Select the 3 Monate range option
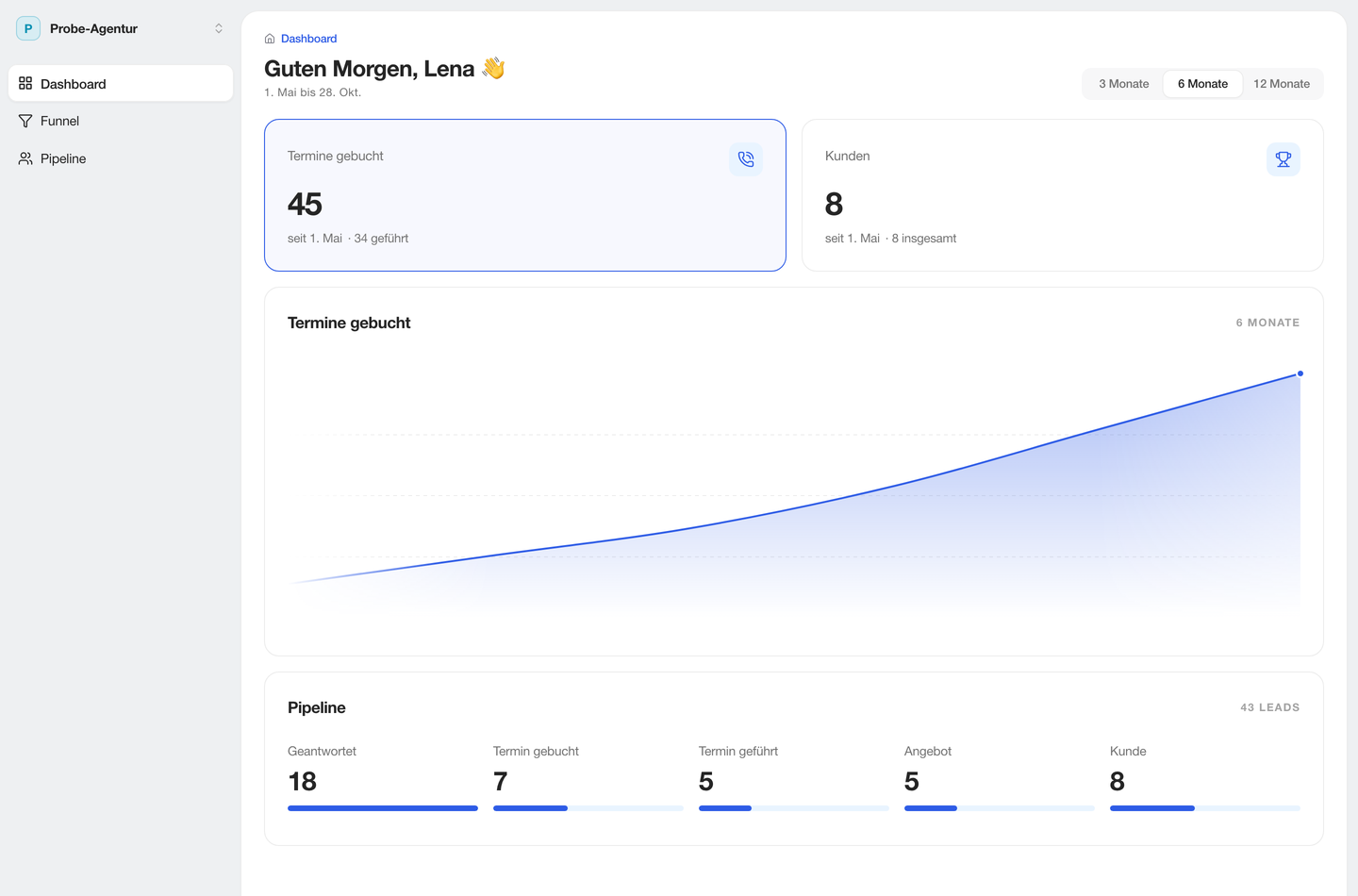This screenshot has height=896, width=1358. (x=1124, y=84)
